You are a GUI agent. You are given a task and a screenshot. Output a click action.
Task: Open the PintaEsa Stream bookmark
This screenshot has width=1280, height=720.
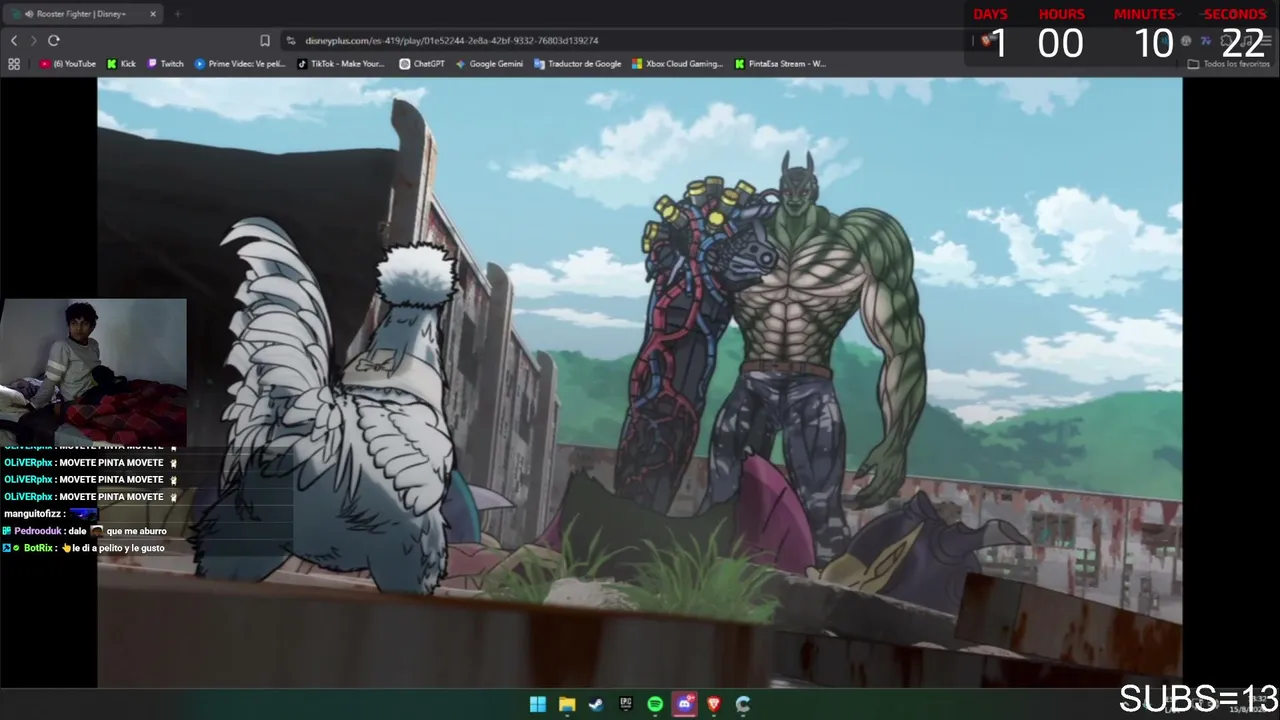click(780, 64)
